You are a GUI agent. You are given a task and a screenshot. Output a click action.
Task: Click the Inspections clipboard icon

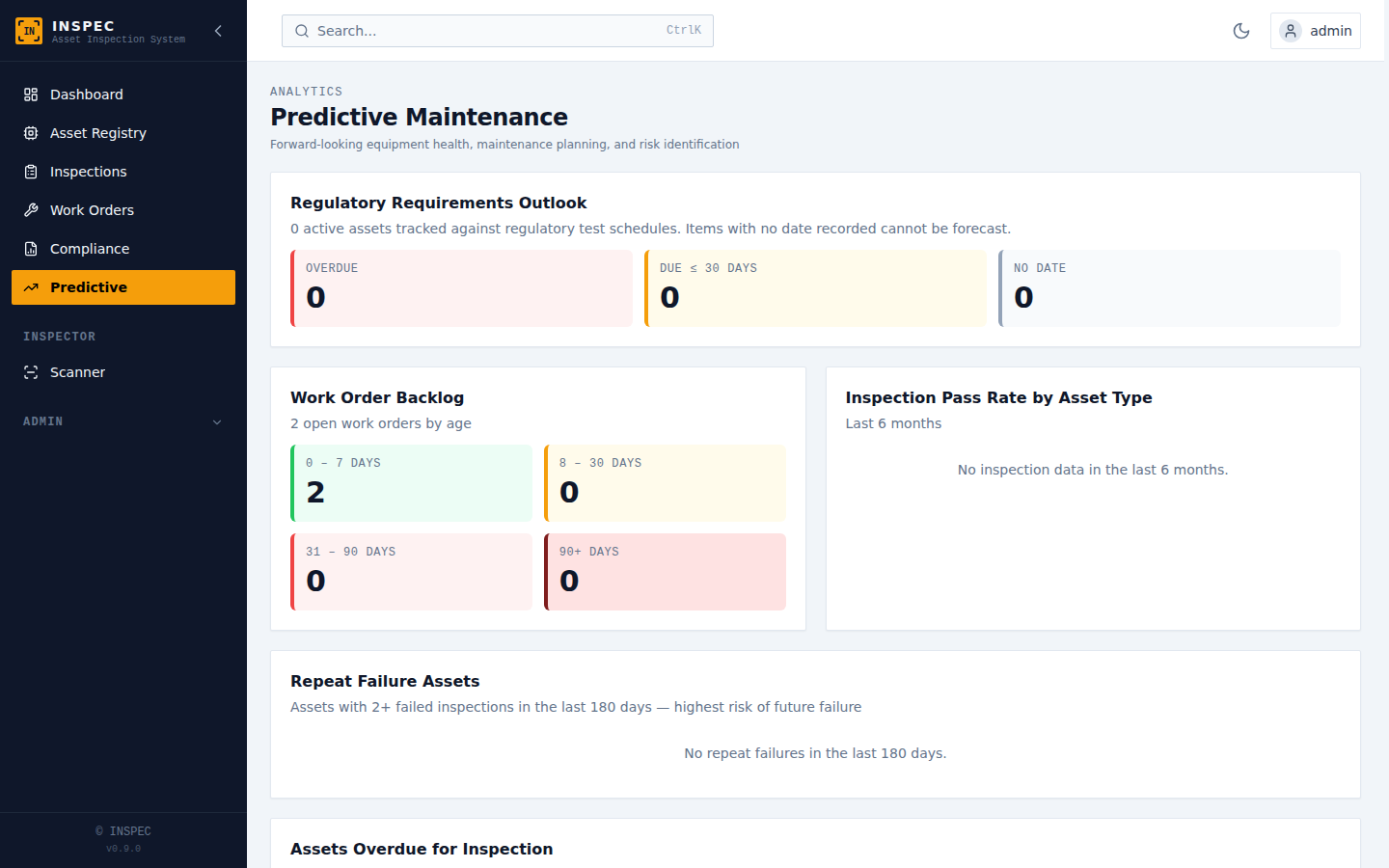[31, 172]
